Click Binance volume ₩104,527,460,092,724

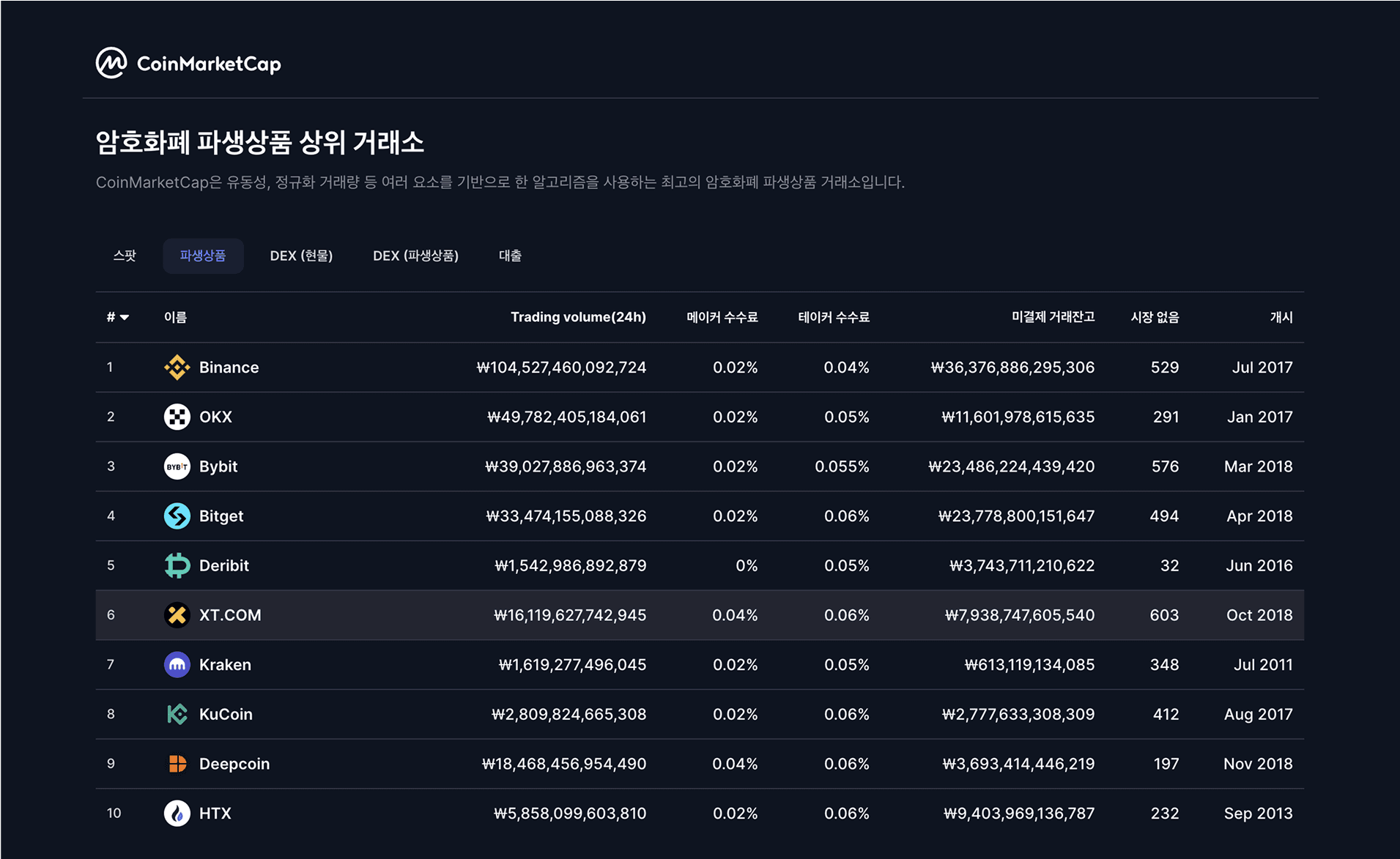561,367
